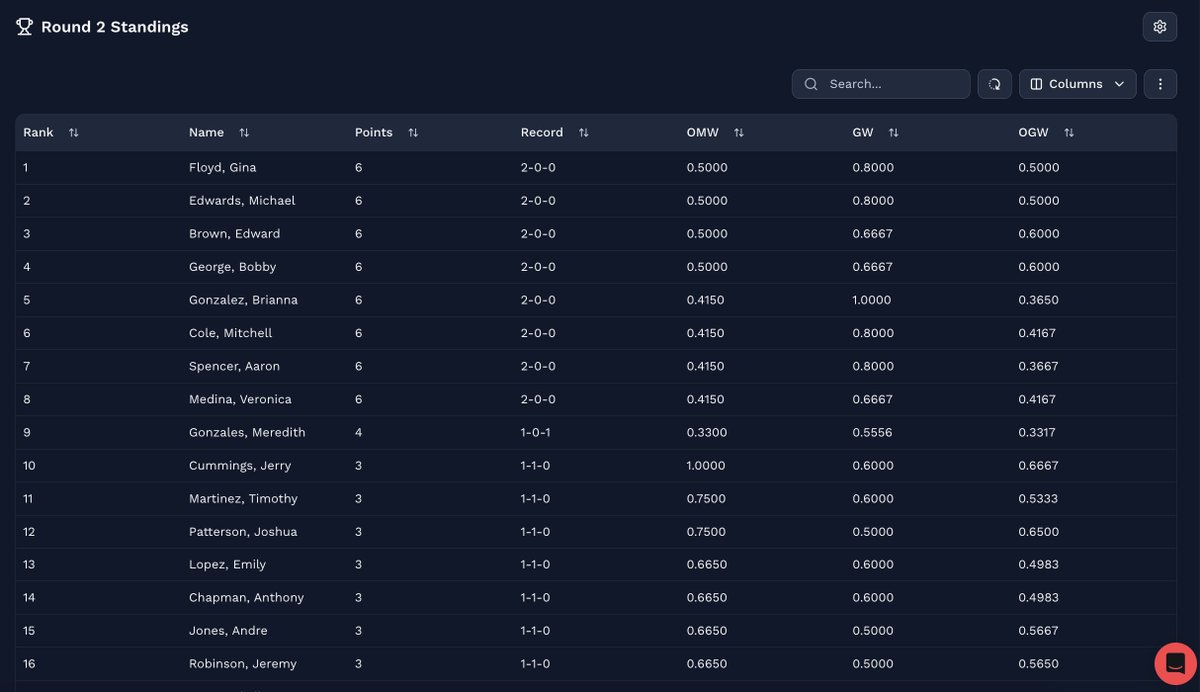1200x692 pixels.
Task: Open the red chat widget button
Action: [x=1176, y=664]
